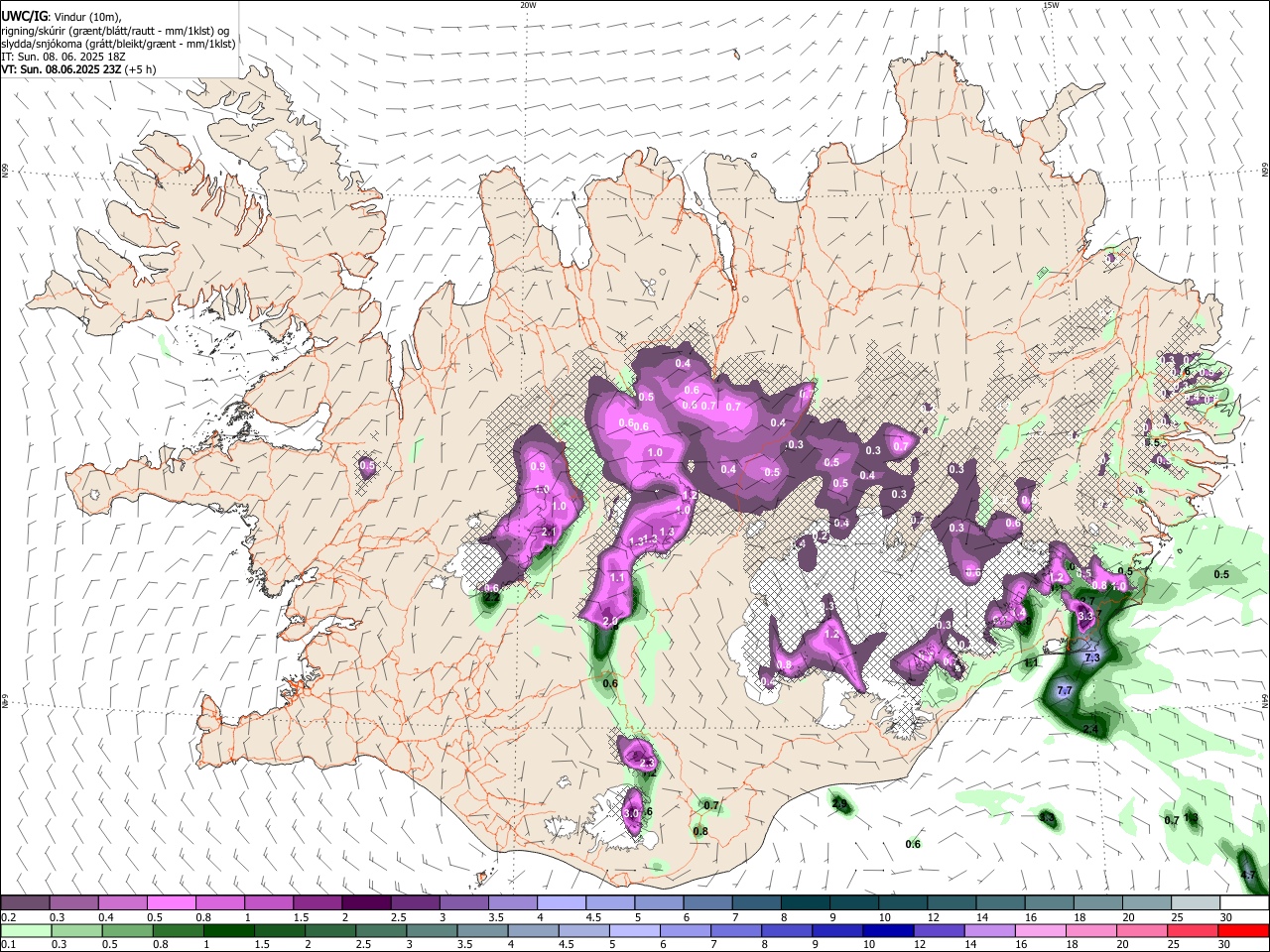Select rain scale swatch starting at 0.3
This screenshot has width=1270, height=952.
(76, 930)
